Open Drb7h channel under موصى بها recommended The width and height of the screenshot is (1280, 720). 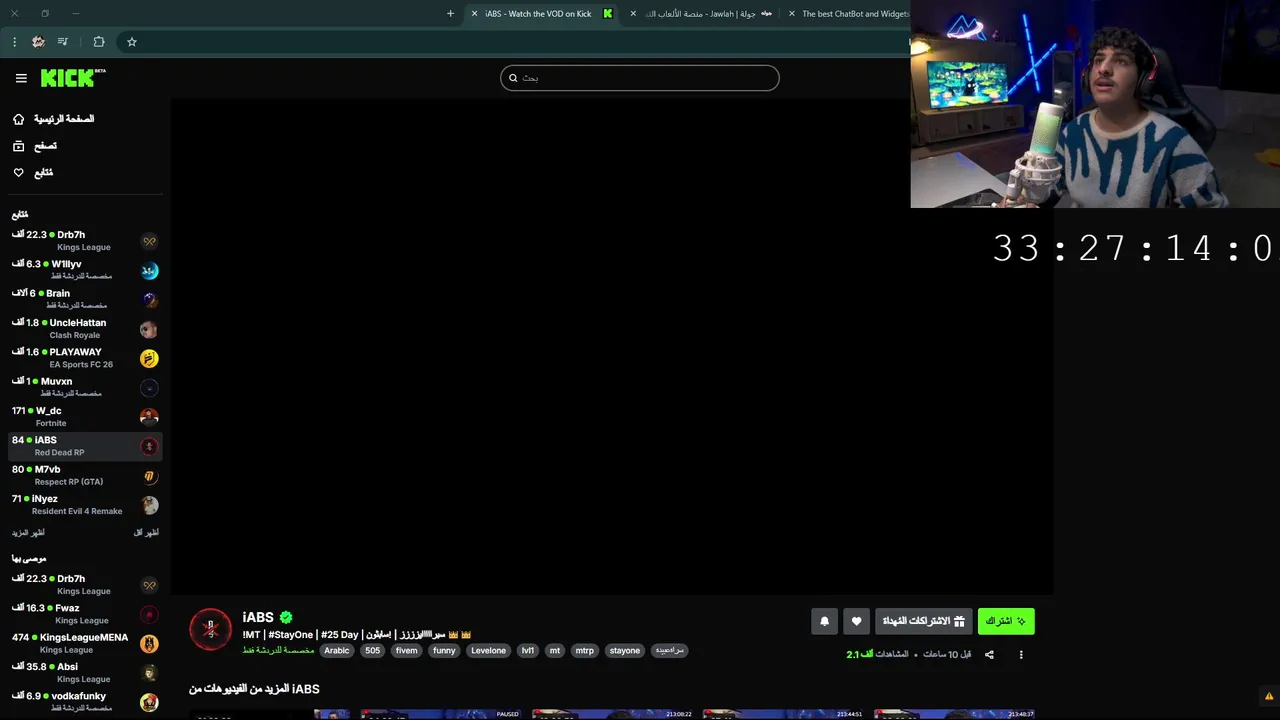[x=85, y=585]
